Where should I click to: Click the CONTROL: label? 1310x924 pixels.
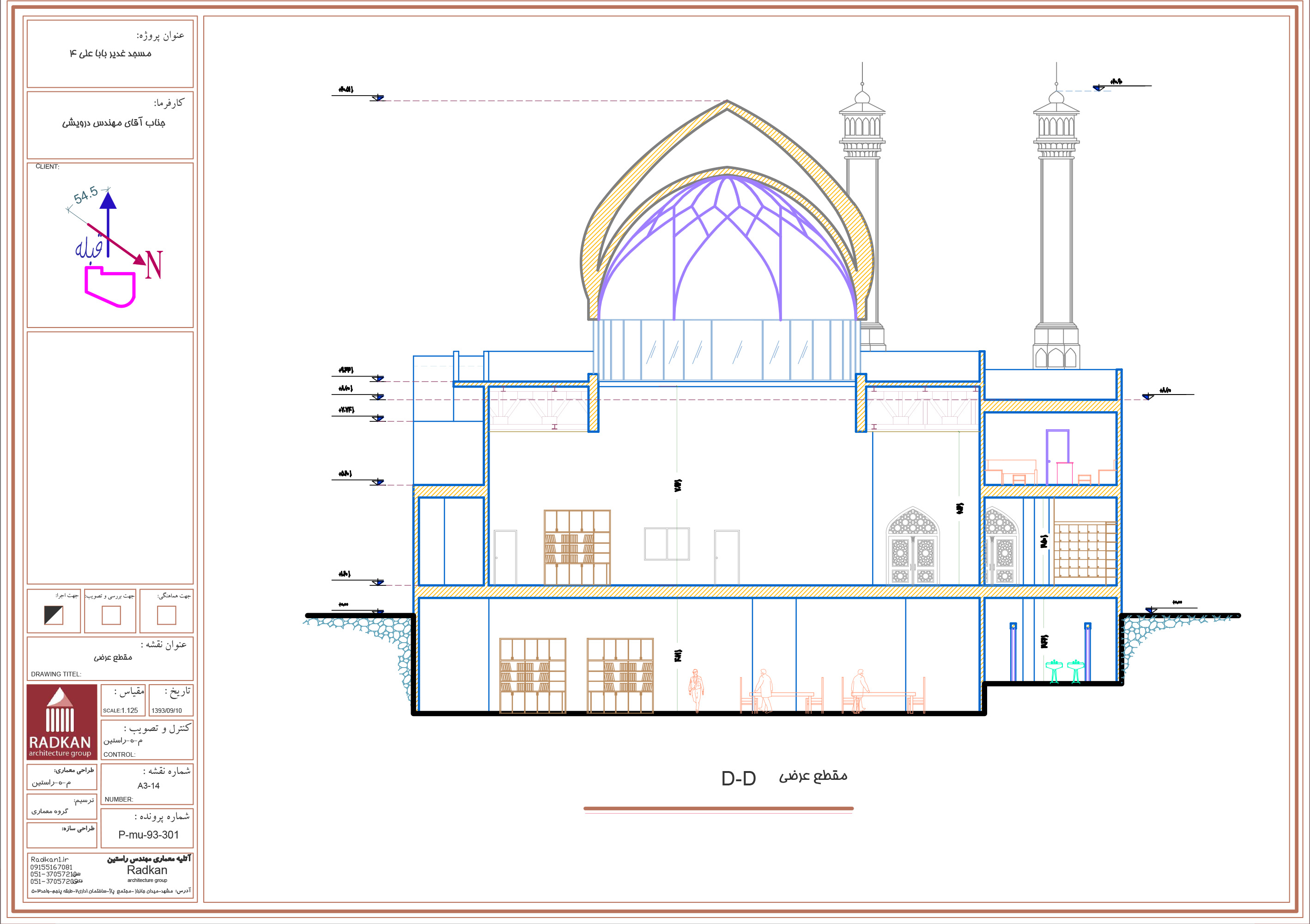coord(119,754)
